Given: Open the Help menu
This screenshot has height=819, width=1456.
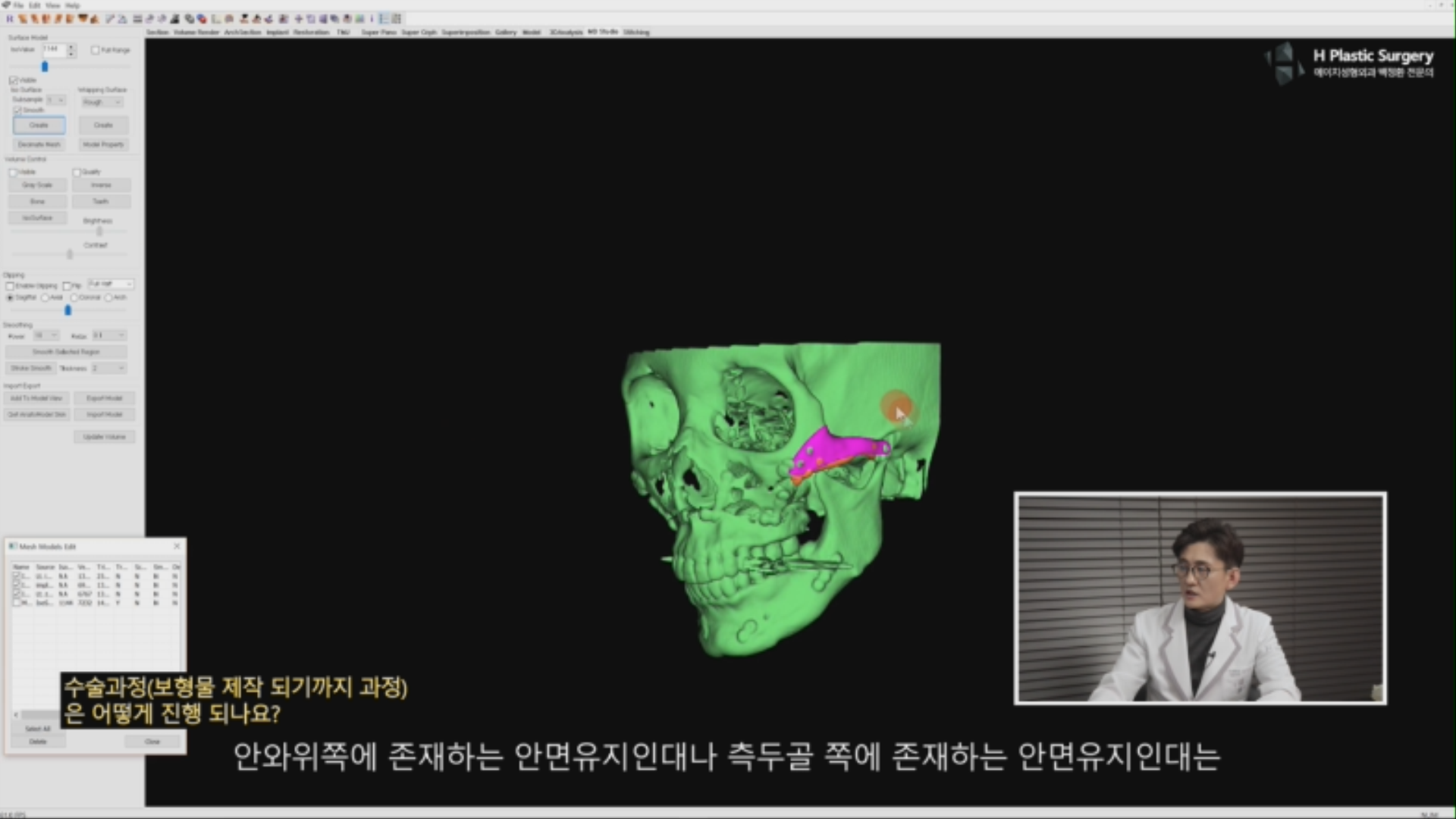Looking at the screenshot, I should pyautogui.click(x=72, y=5).
